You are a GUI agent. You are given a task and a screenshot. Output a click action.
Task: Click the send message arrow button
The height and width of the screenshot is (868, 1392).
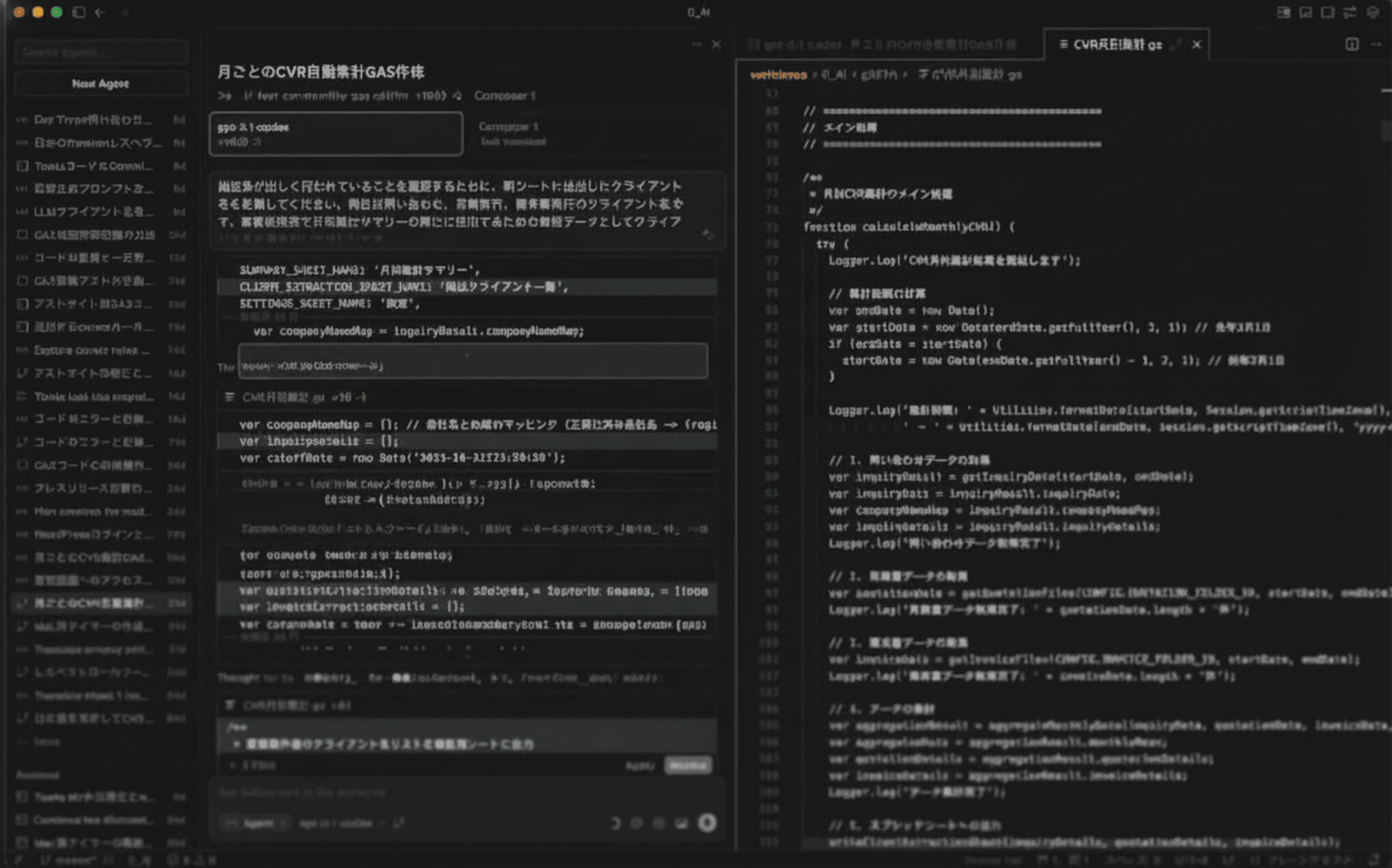pyautogui.click(x=707, y=822)
